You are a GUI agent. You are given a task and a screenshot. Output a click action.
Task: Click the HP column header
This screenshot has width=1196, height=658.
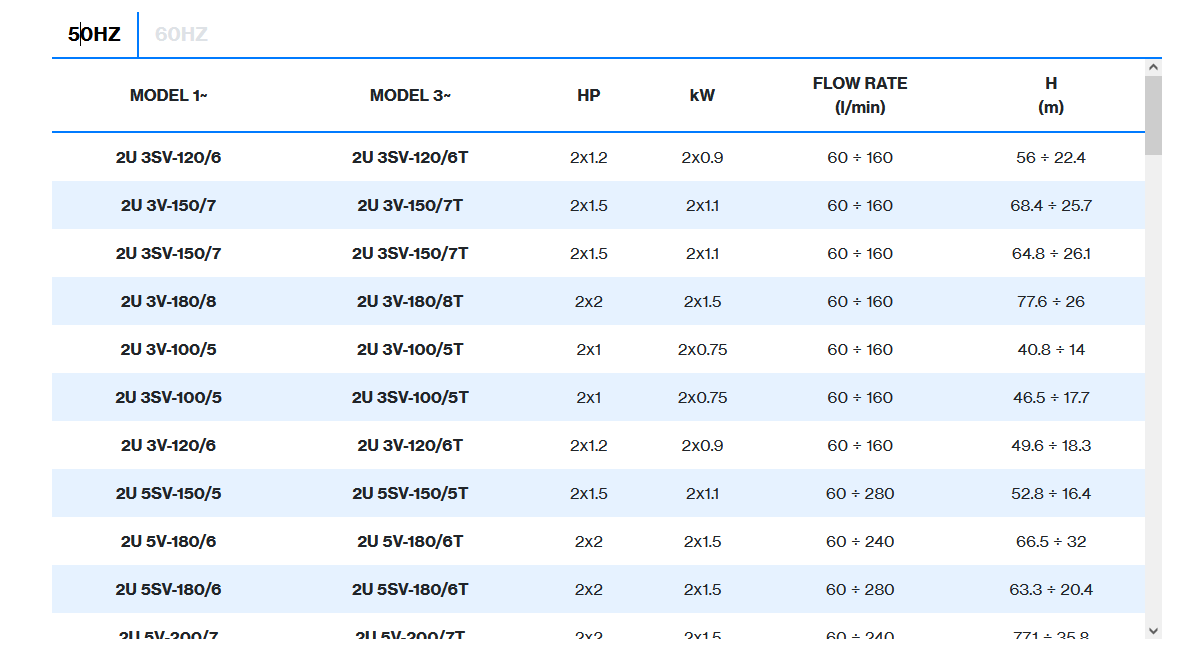[x=589, y=96]
